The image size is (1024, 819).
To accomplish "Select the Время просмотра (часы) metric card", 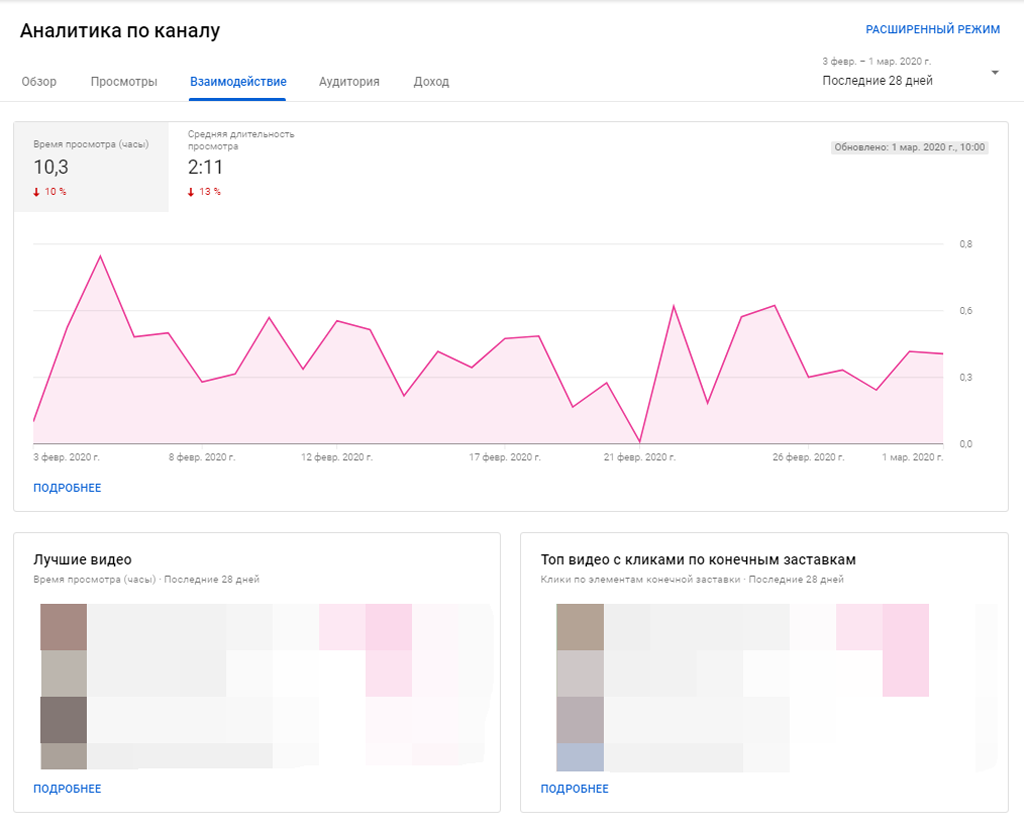I will coord(91,167).
